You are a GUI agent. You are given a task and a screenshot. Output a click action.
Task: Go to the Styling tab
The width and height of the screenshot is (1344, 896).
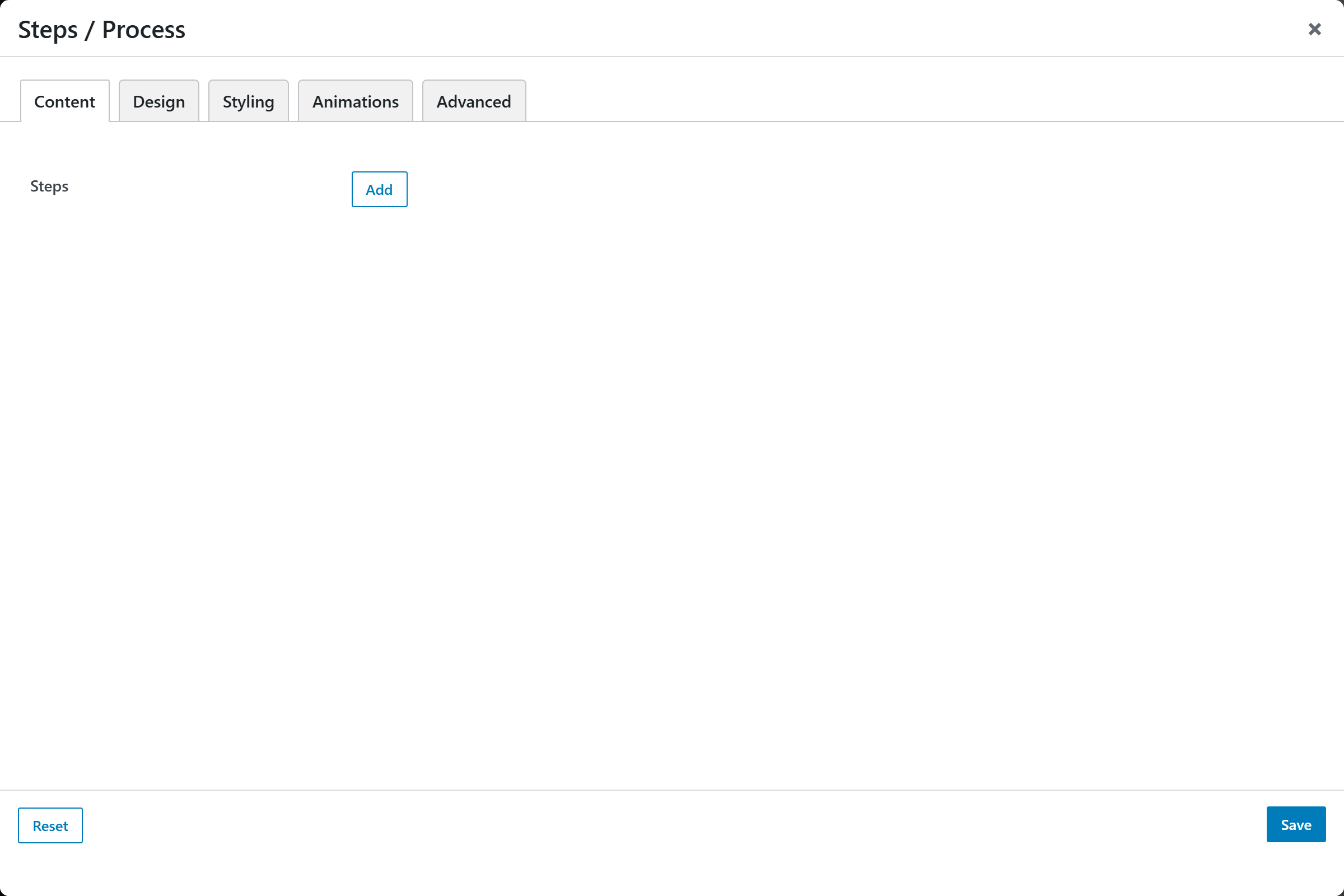[249, 101]
